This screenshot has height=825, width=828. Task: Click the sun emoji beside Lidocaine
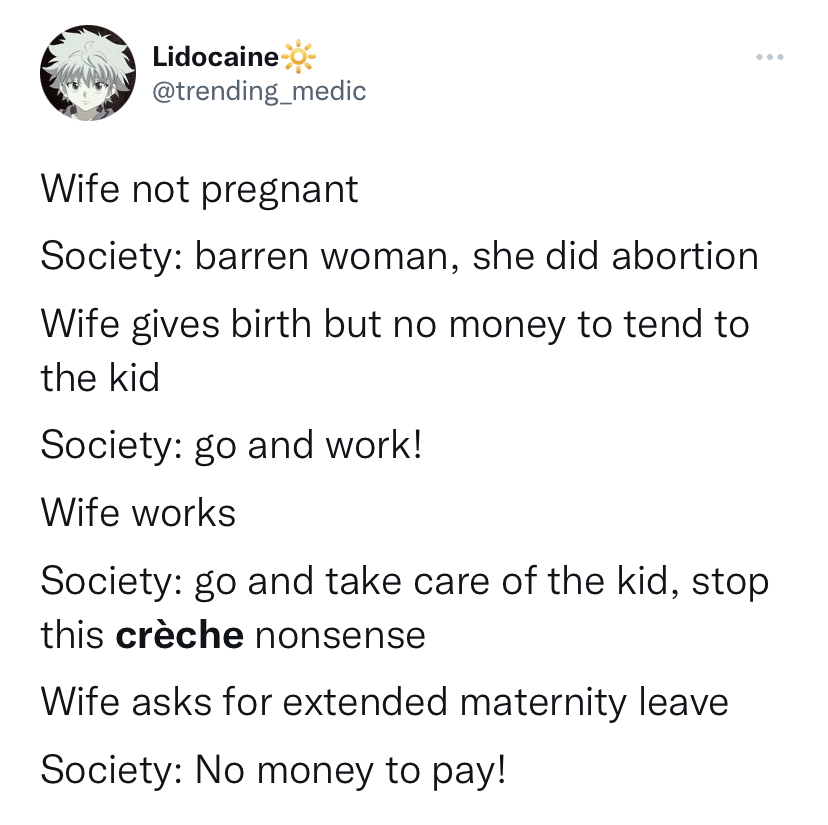coord(298,58)
